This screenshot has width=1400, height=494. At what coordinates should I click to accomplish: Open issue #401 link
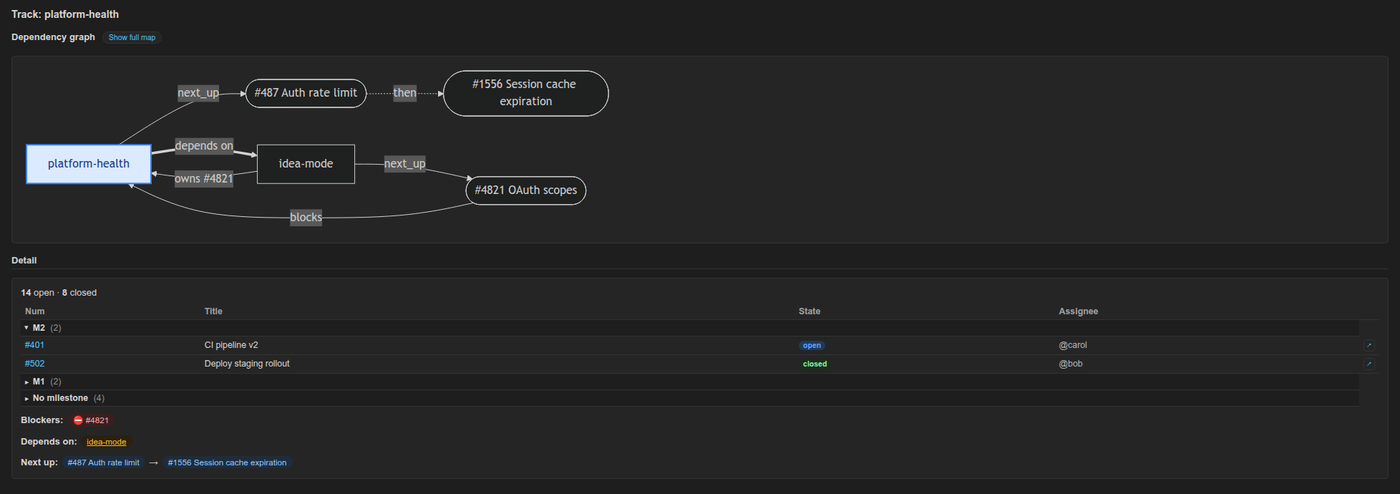35,345
